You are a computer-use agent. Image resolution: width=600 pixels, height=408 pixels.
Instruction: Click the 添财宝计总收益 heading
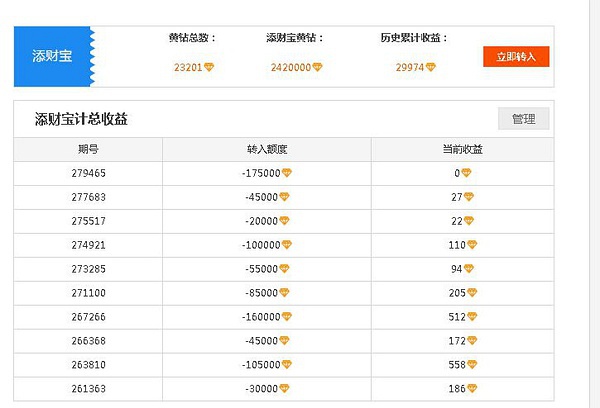(x=81, y=119)
